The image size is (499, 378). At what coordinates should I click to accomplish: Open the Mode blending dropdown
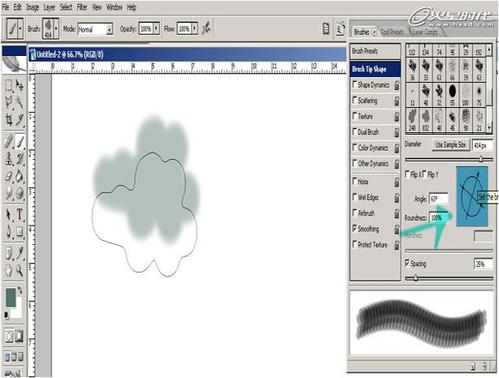pyautogui.click(x=109, y=29)
